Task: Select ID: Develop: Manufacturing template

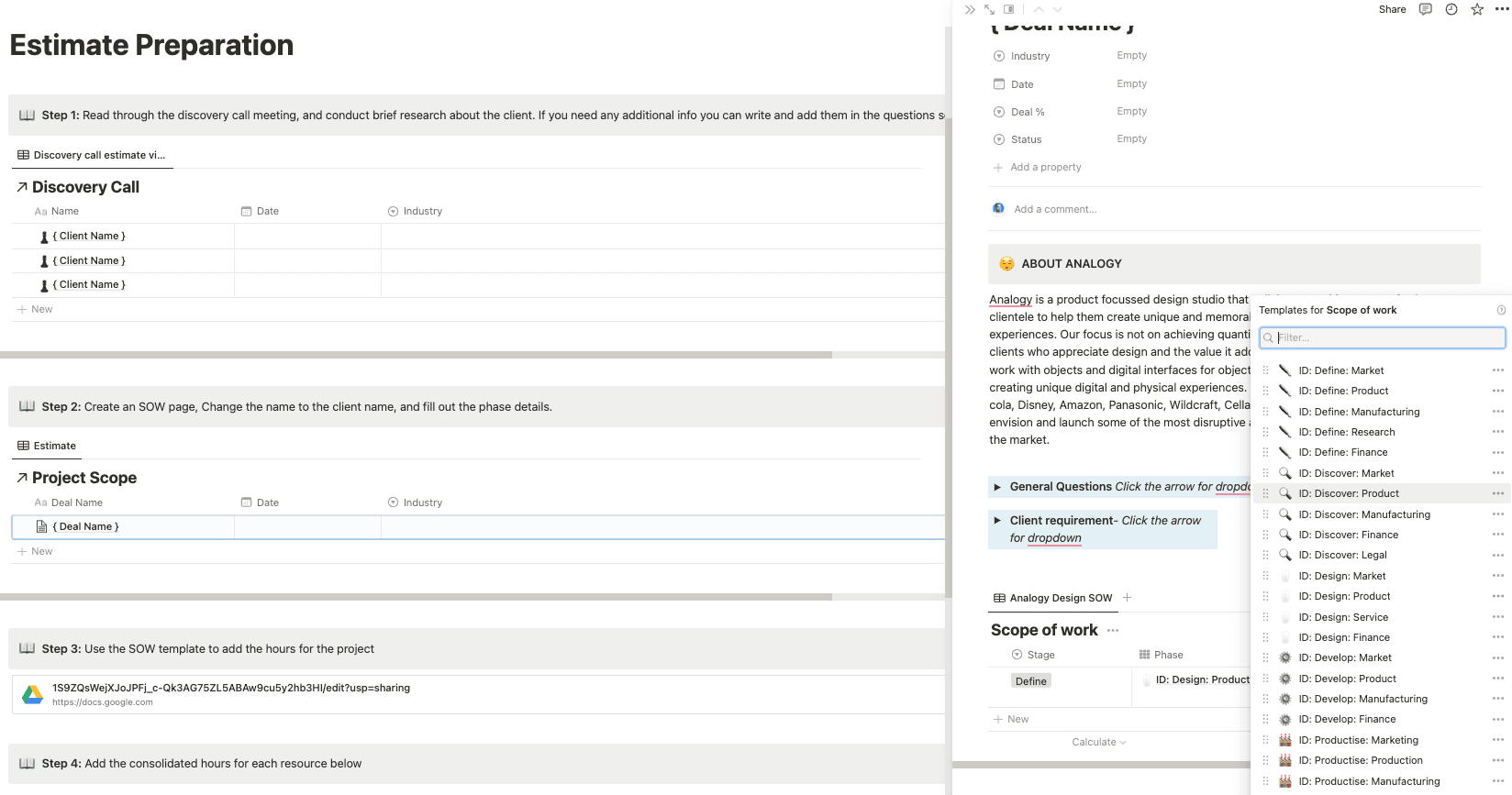Action: pyautogui.click(x=1362, y=699)
